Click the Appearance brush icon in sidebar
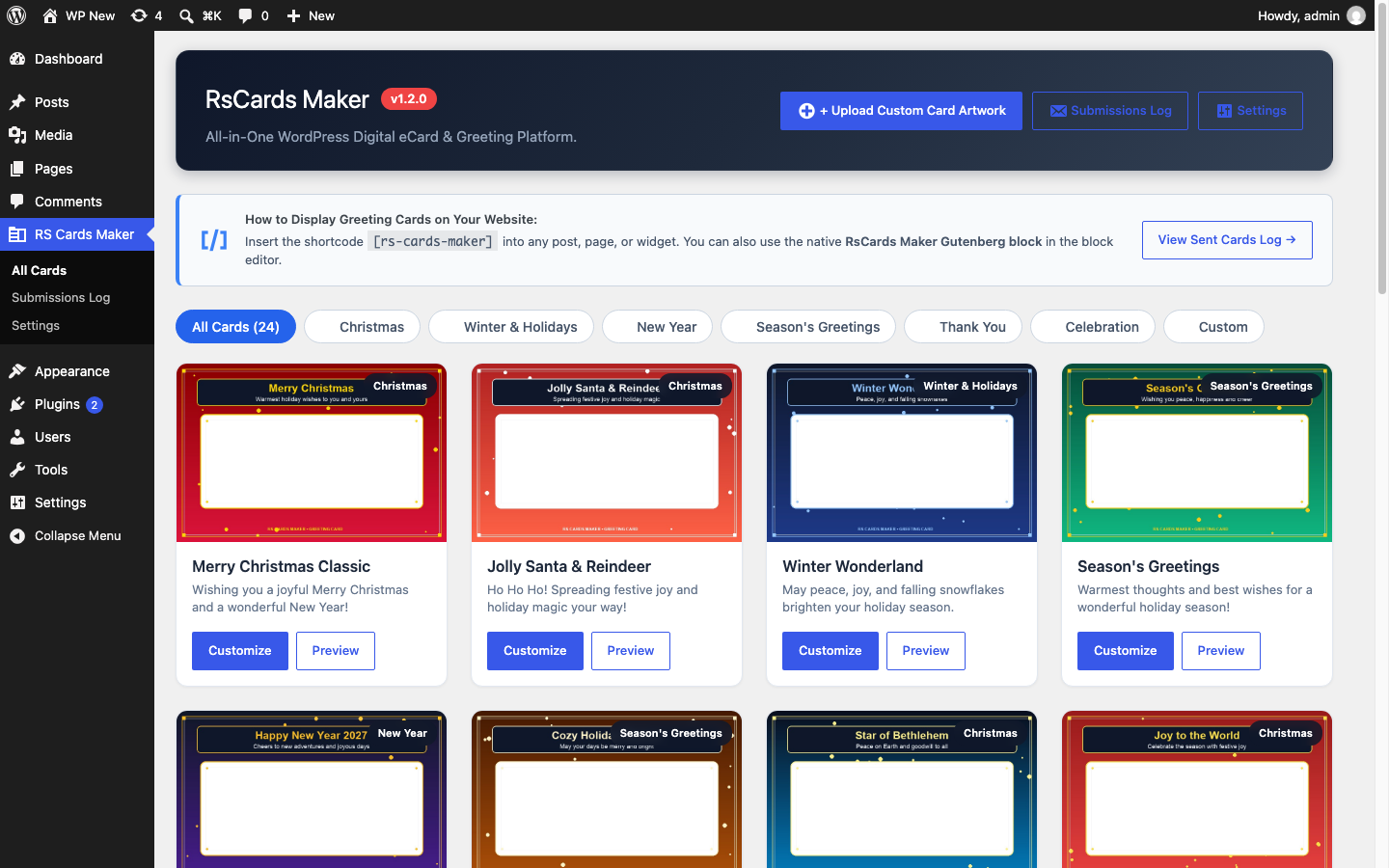This screenshot has height=868, width=1389. (x=17, y=371)
